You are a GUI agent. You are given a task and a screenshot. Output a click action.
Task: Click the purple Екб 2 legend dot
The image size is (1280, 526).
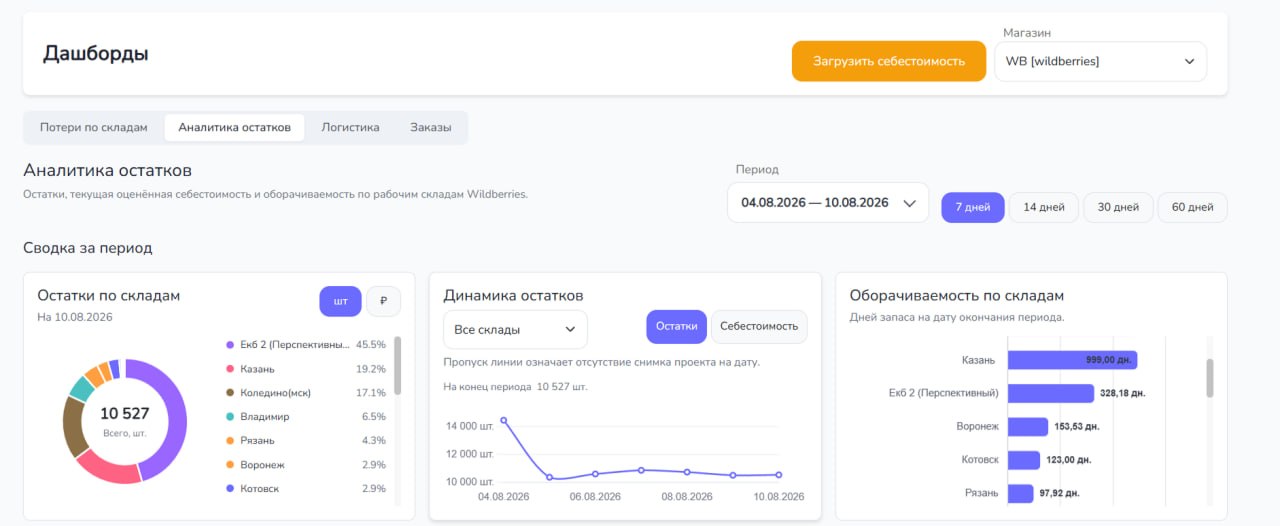(x=230, y=344)
